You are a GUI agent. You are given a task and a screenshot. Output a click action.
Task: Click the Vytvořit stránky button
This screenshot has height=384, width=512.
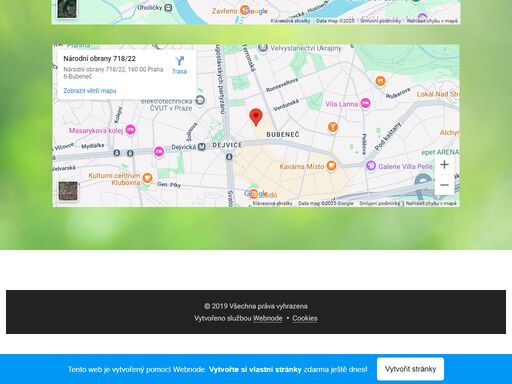[x=410, y=369]
